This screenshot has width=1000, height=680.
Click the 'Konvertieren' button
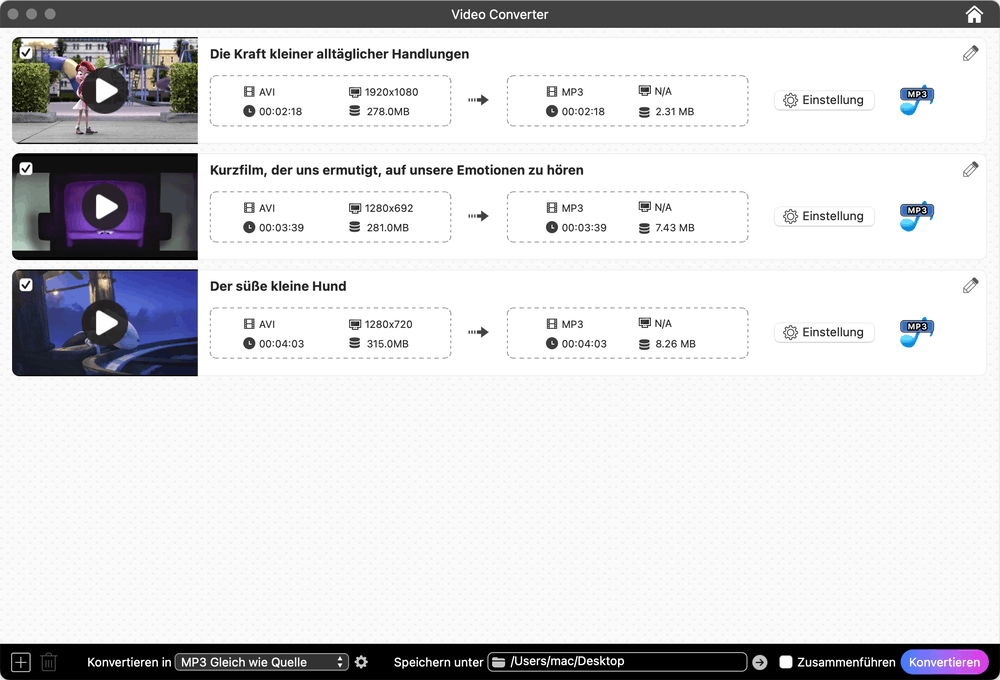[x=944, y=661]
